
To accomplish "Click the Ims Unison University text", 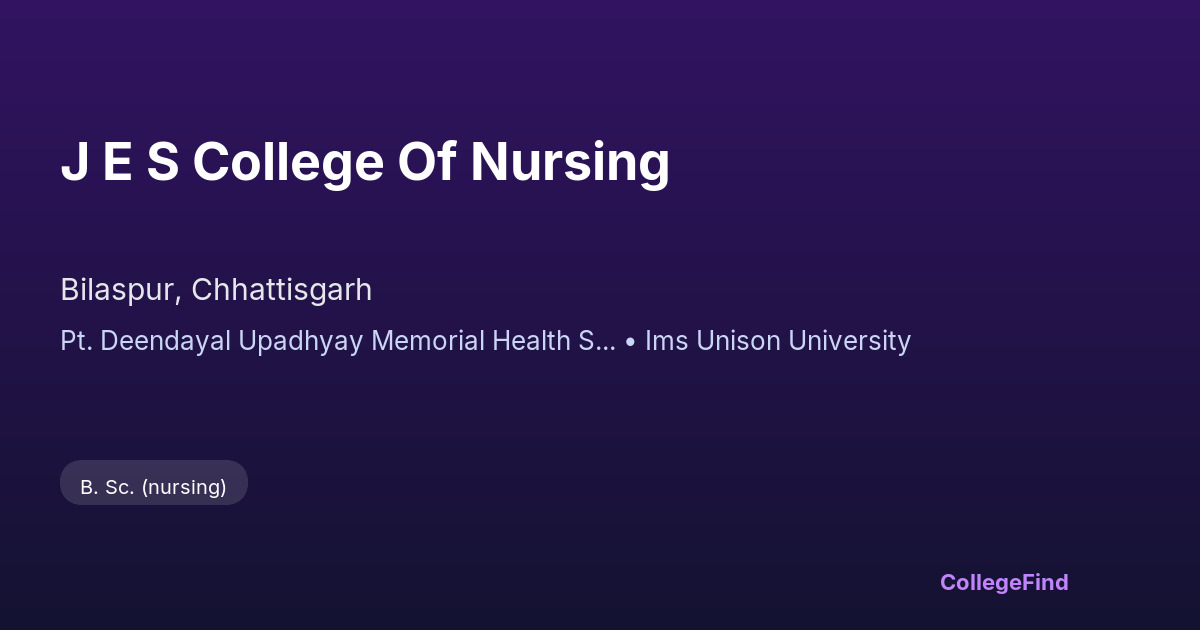I will pyautogui.click(x=777, y=341).
